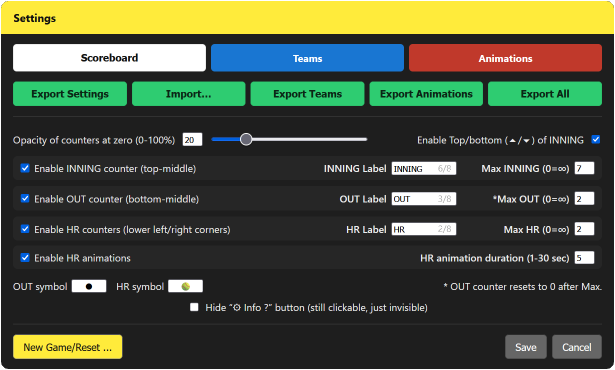This screenshot has width=615, height=370.
Task: Toggle Enable HR counters checkbox
Action: [25, 229]
